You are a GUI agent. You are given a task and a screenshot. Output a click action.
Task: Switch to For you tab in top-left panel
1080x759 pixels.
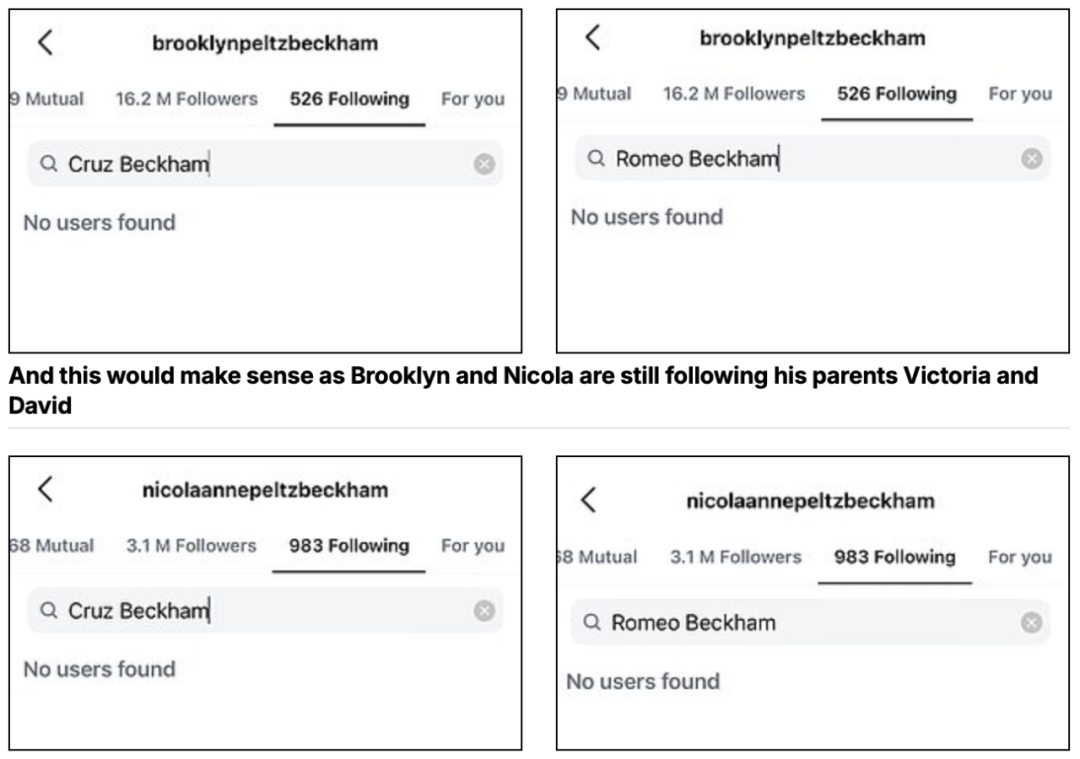coord(472,99)
